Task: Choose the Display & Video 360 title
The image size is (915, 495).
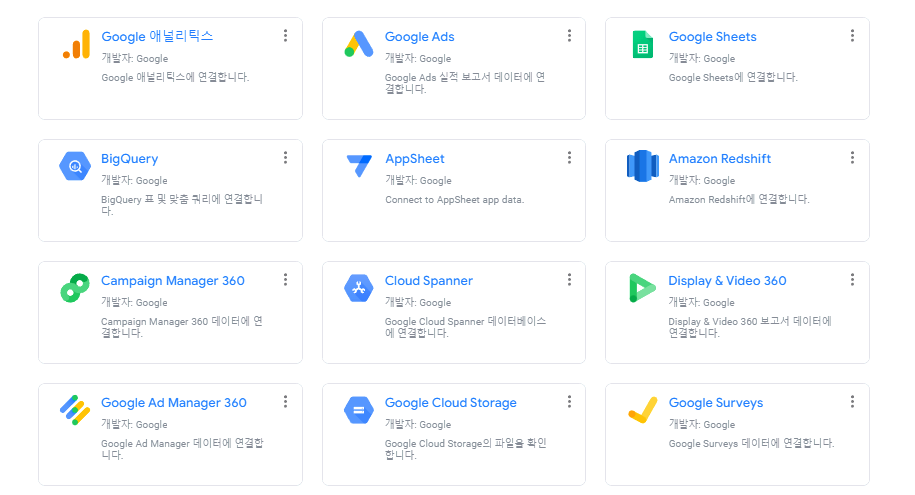Action: click(727, 281)
